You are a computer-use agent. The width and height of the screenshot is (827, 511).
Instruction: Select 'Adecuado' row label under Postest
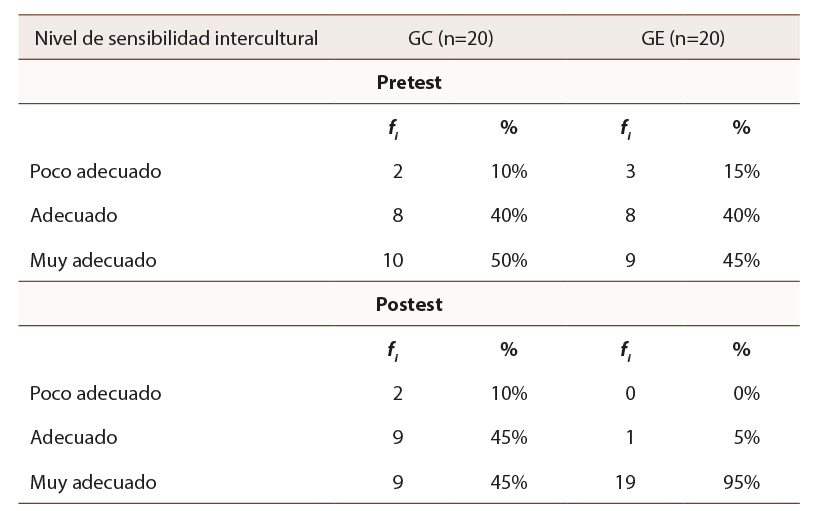(73, 437)
